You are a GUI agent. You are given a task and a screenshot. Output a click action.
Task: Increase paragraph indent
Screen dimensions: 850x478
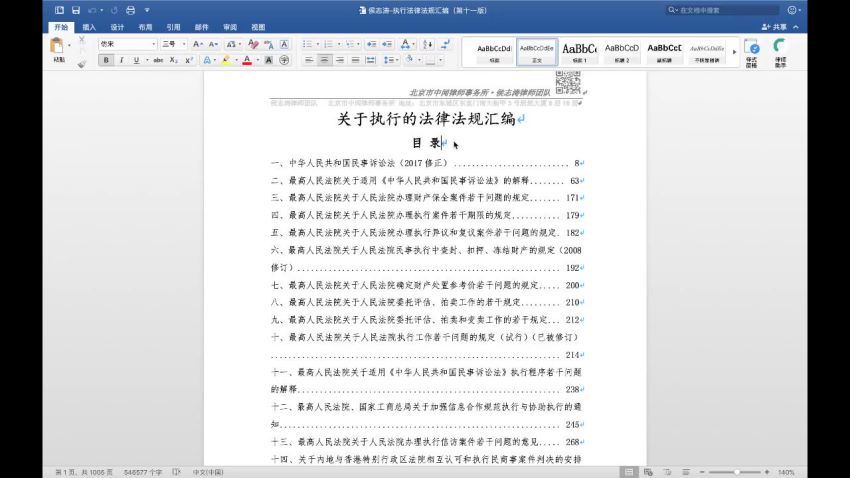(x=387, y=44)
